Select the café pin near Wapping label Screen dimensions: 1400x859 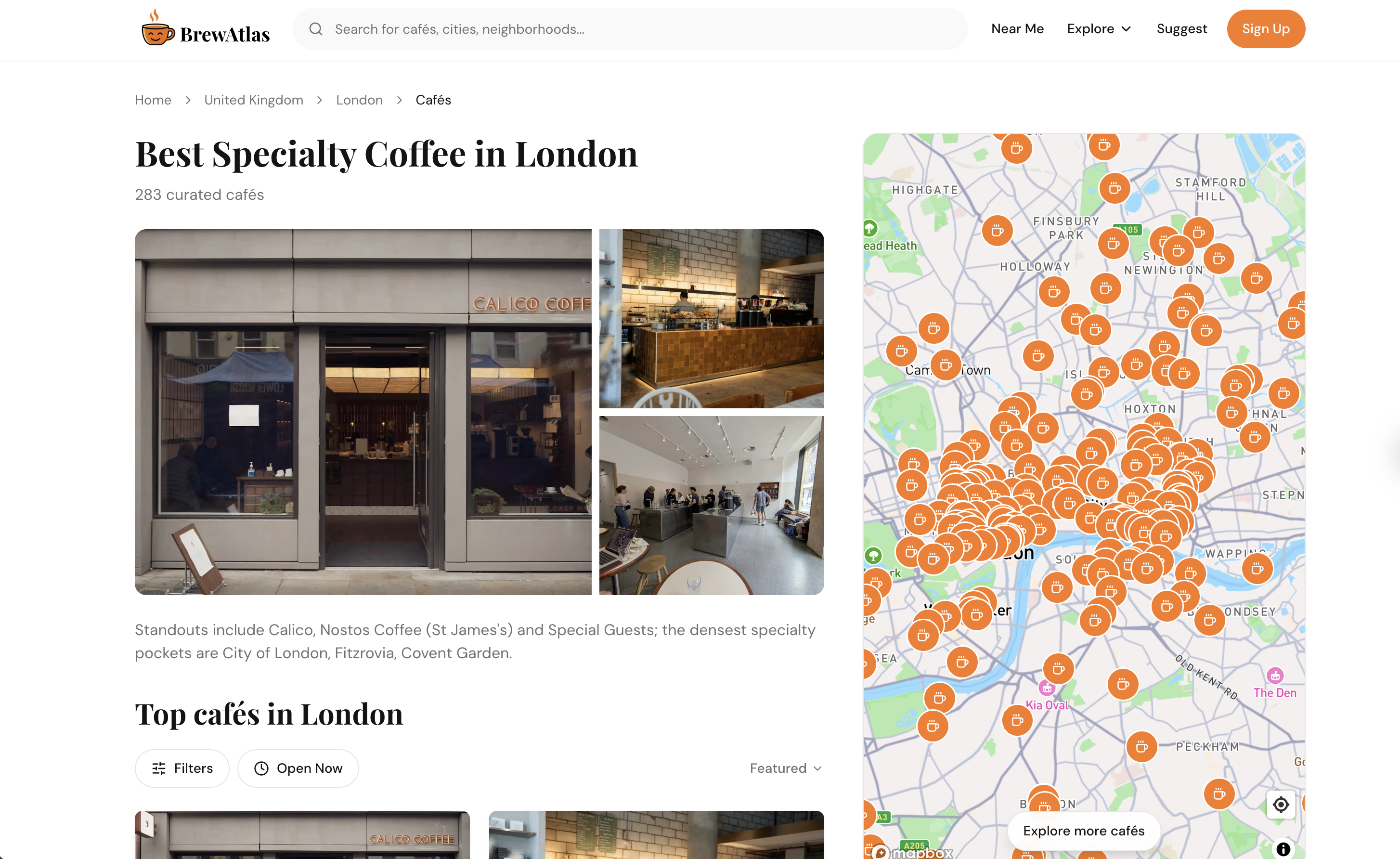[x=1257, y=568]
